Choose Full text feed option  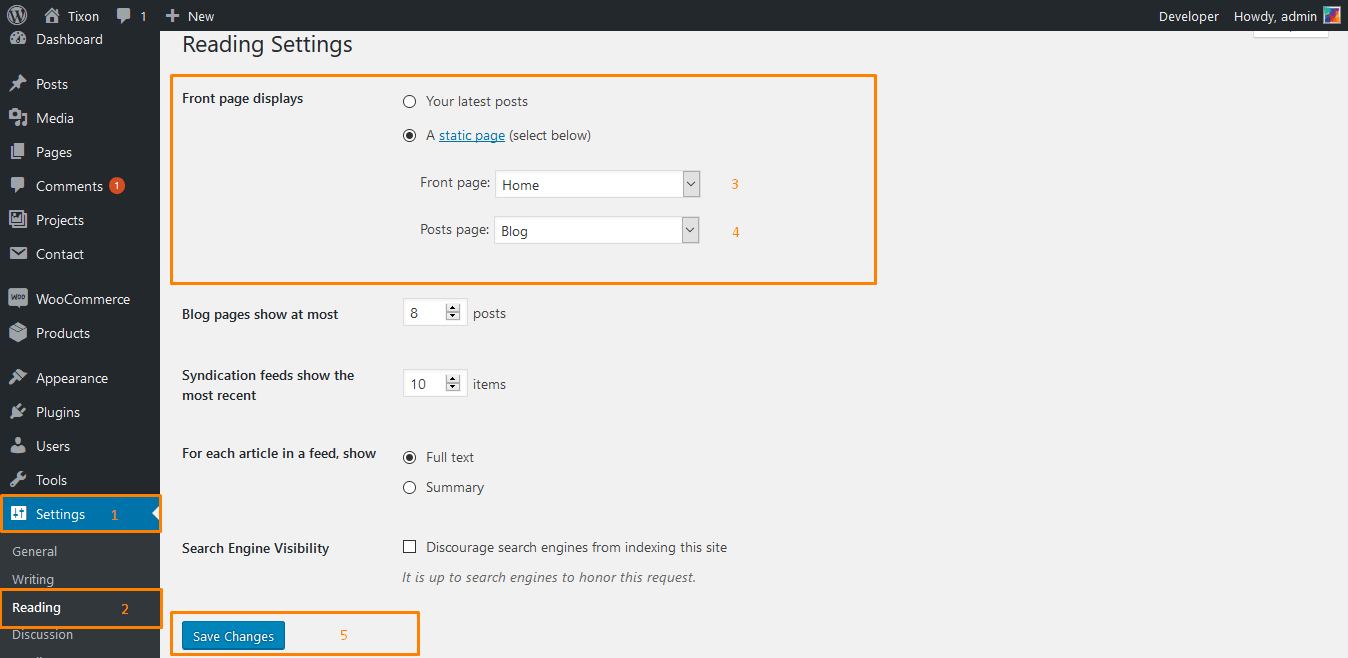[409, 457]
